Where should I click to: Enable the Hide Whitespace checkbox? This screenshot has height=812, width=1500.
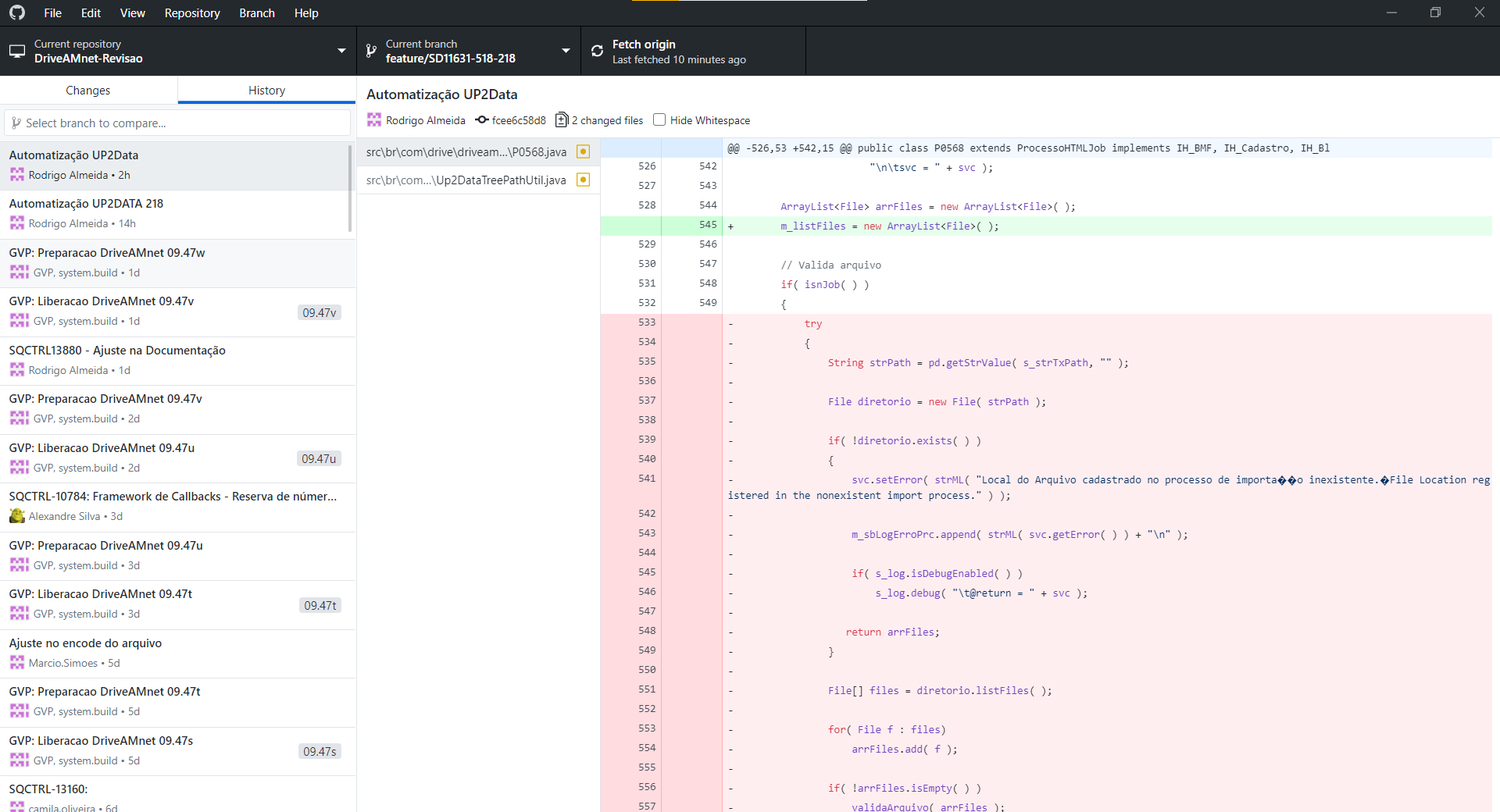(659, 119)
